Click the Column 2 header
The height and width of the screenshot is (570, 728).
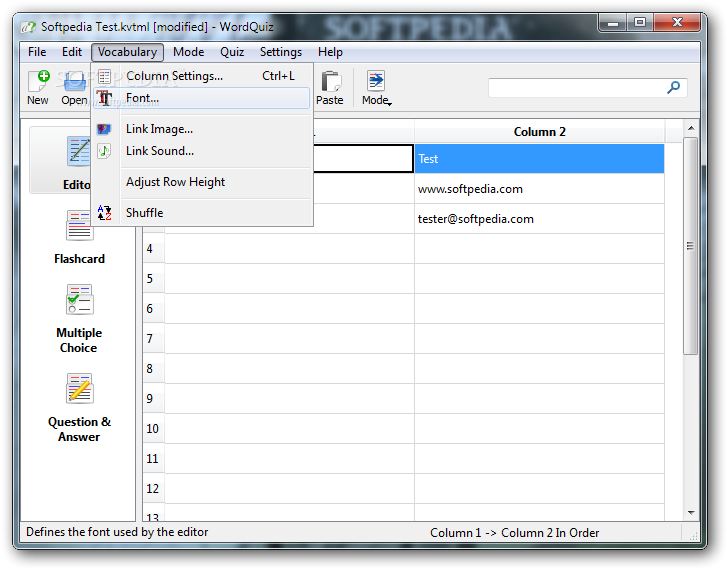coord(540,132)
